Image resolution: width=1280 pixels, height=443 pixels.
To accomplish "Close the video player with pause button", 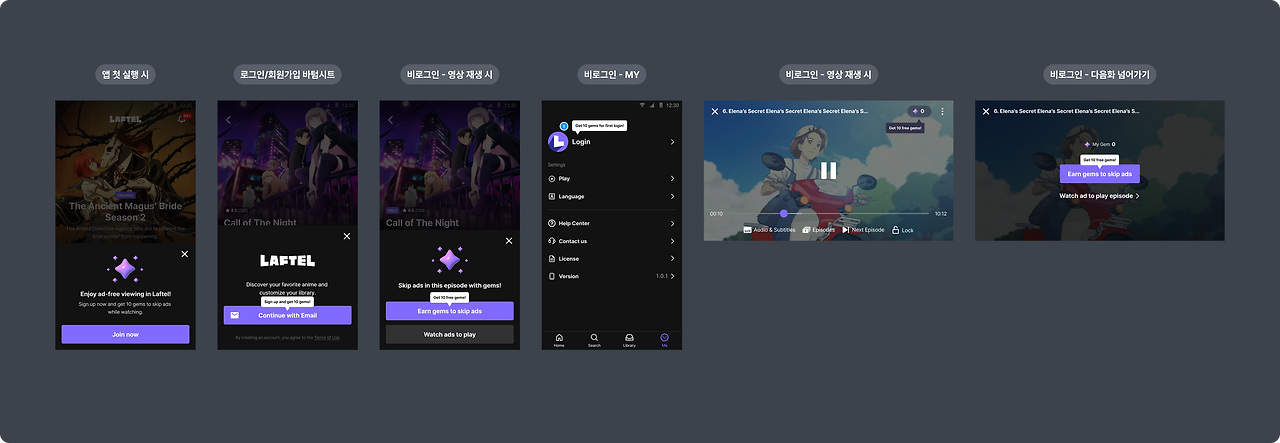I will pyautogui.click(x=714, y=111).
